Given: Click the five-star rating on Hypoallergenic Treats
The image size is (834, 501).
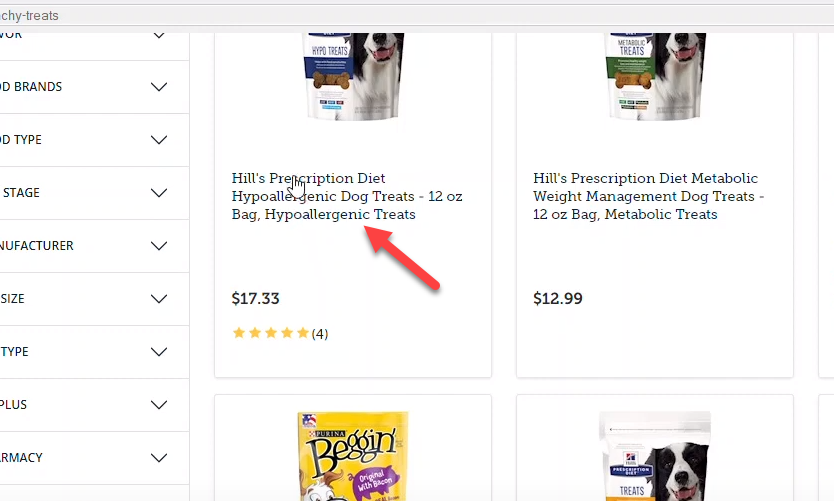Looking at the screenshot, I should tap(271, 333).
